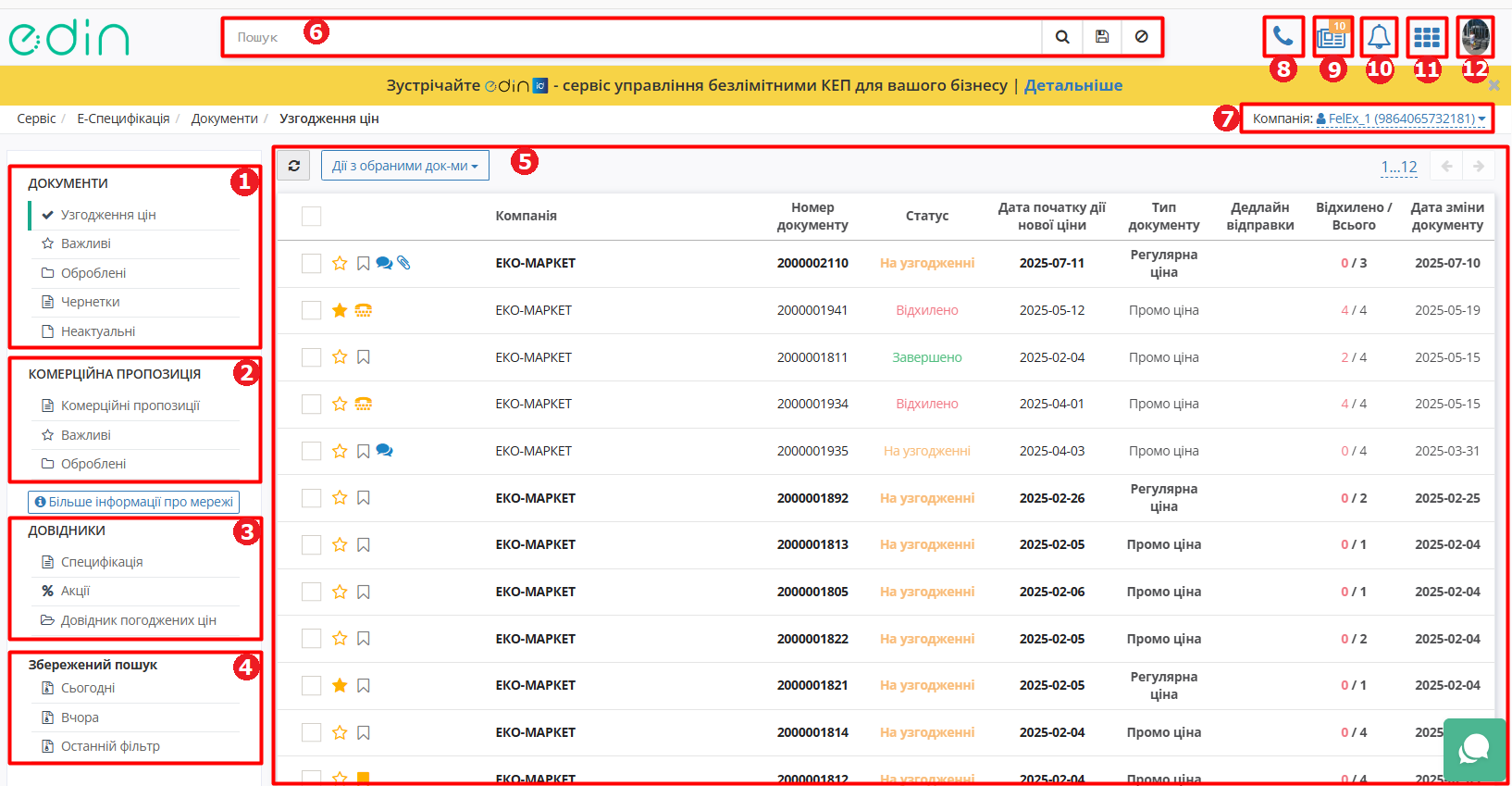The width and height of the screenshot is (1512, 786).
Task: Open Більше інформації про мережі
Action: tap(133, 502)
